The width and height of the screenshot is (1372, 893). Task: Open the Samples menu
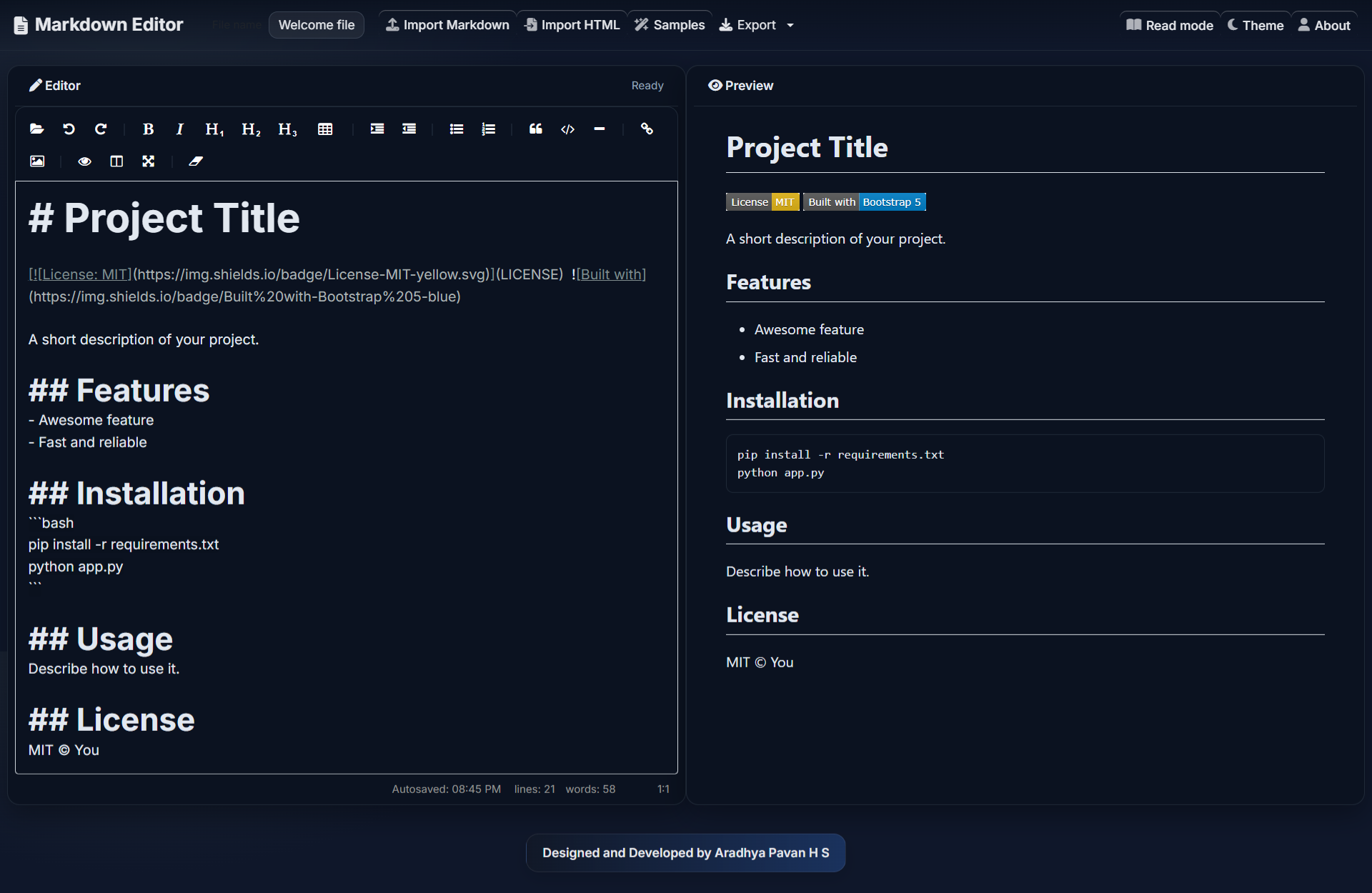670,25
